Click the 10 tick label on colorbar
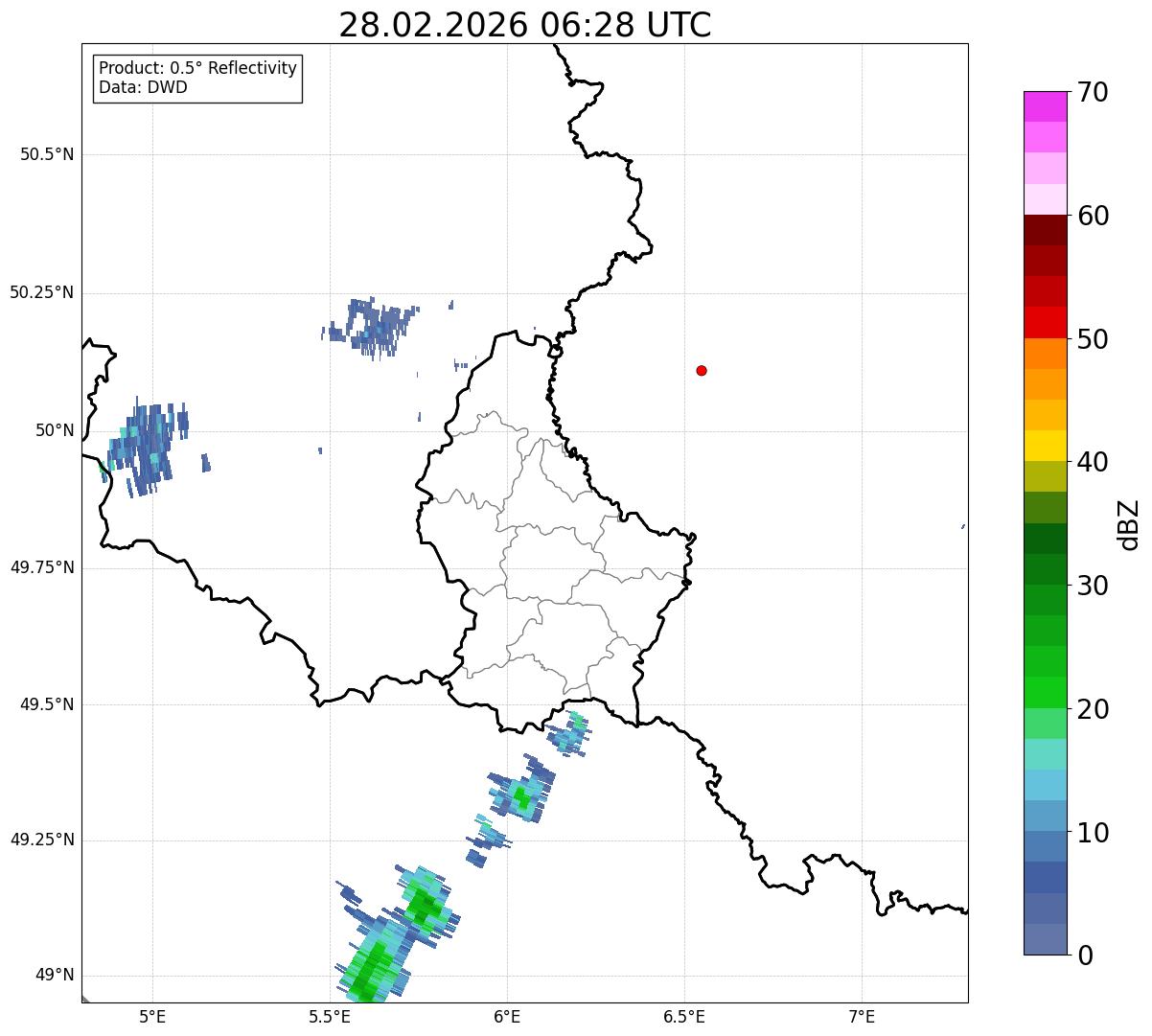Image resolution: width=1152 pixels, height=1036 pixels. coord(1093,832)
